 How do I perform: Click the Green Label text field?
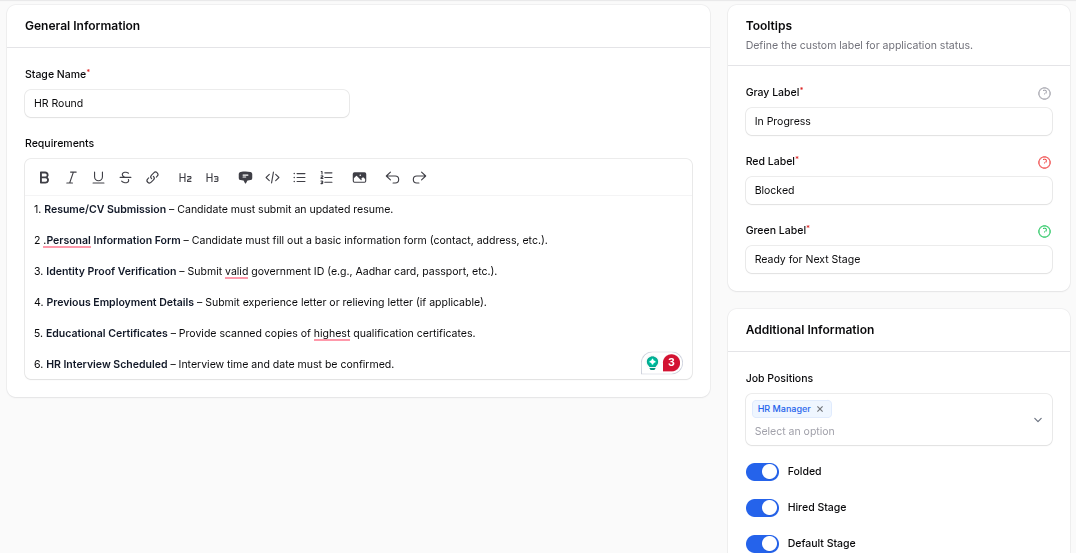point(899,260)
